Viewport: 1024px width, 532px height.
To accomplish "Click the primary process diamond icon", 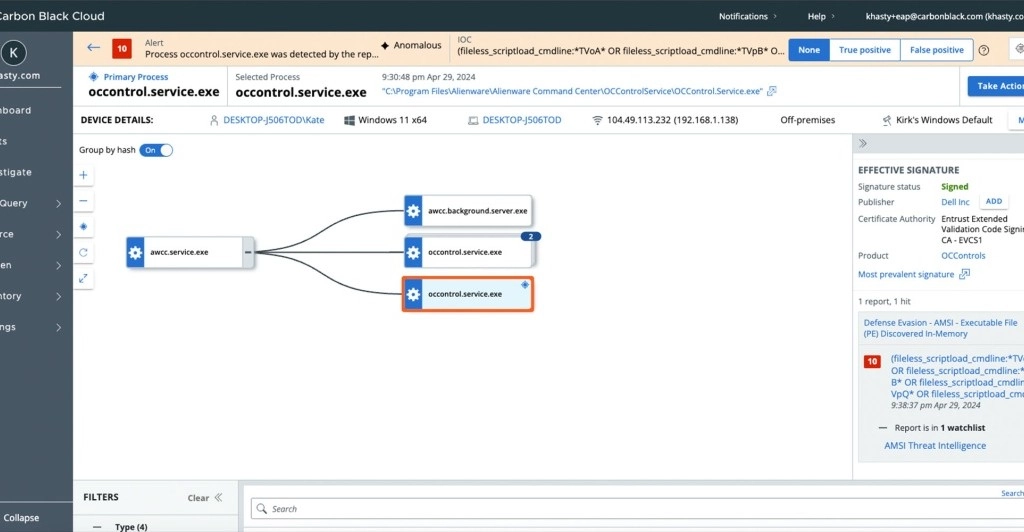I will 94,77.
